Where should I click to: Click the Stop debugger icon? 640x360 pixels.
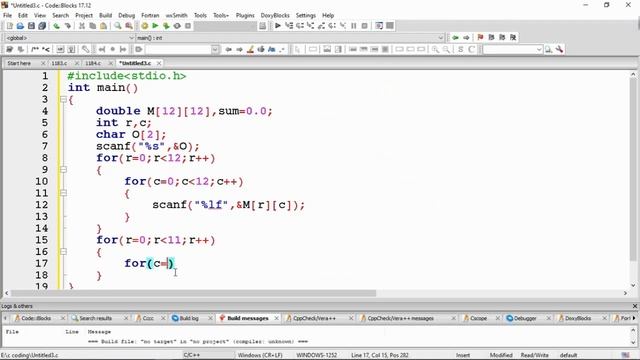tap(364, 26)
